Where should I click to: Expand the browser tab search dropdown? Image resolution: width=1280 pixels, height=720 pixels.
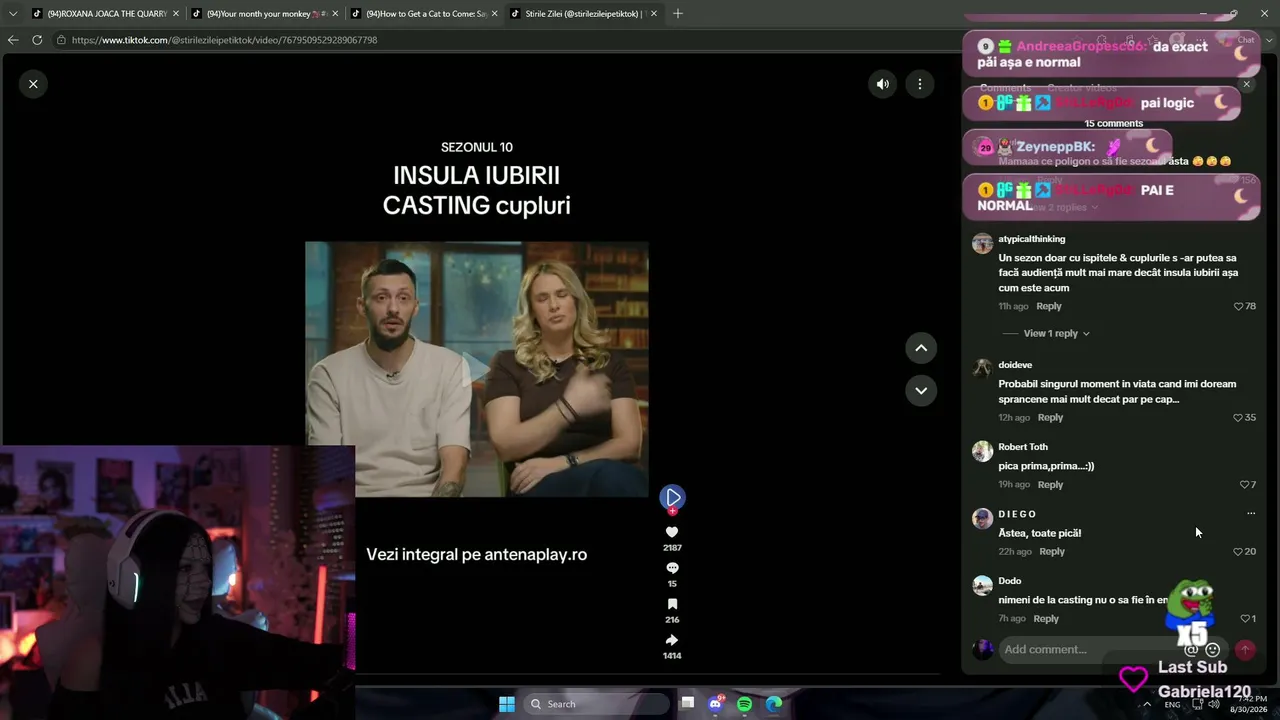13,14
